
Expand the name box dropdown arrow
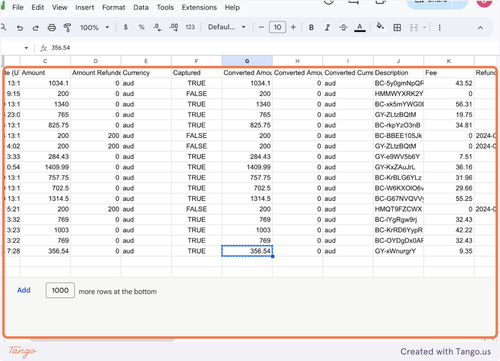click(x=26, y=48)
